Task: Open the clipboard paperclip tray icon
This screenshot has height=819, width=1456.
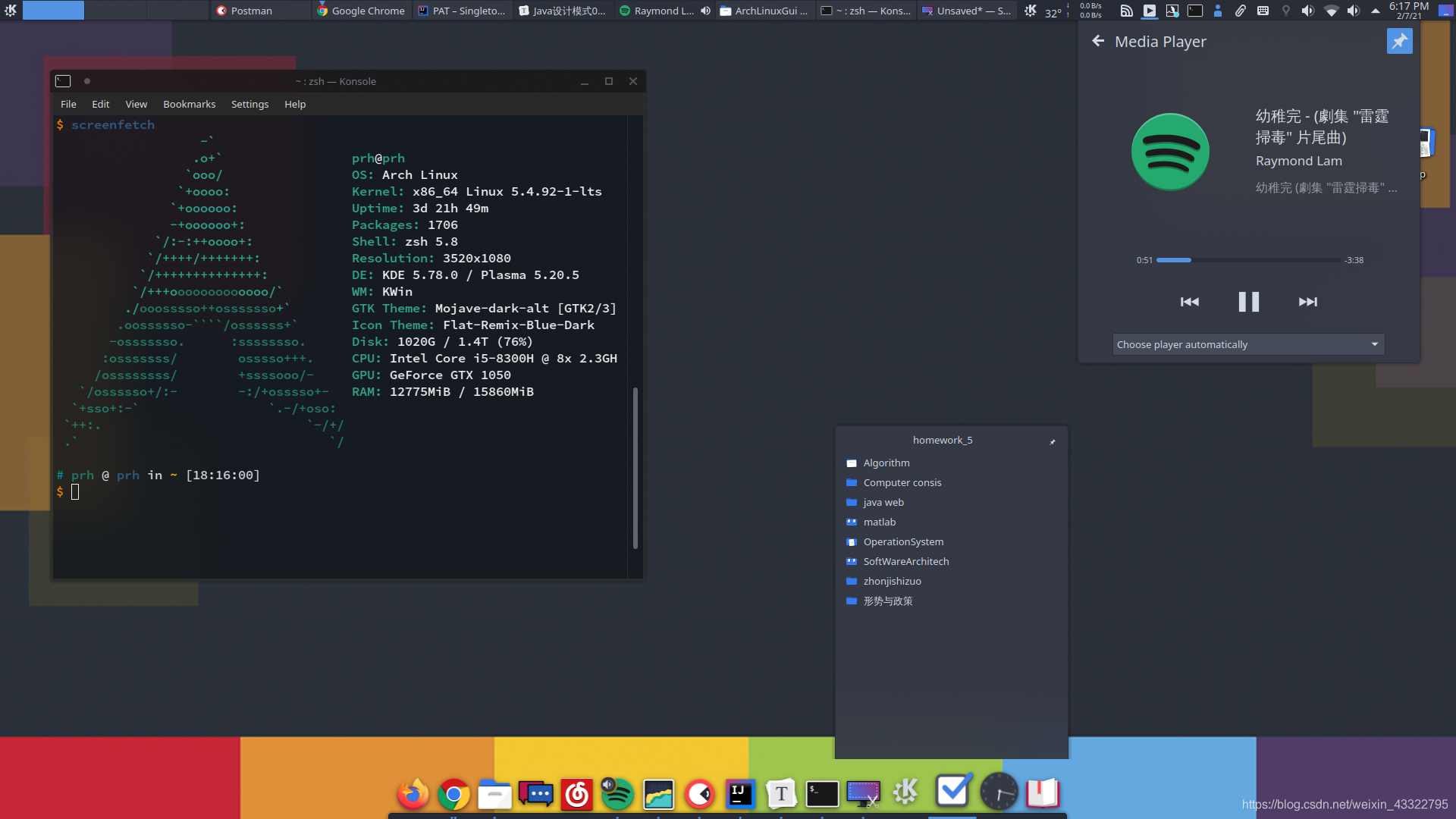Action: 1241,11
